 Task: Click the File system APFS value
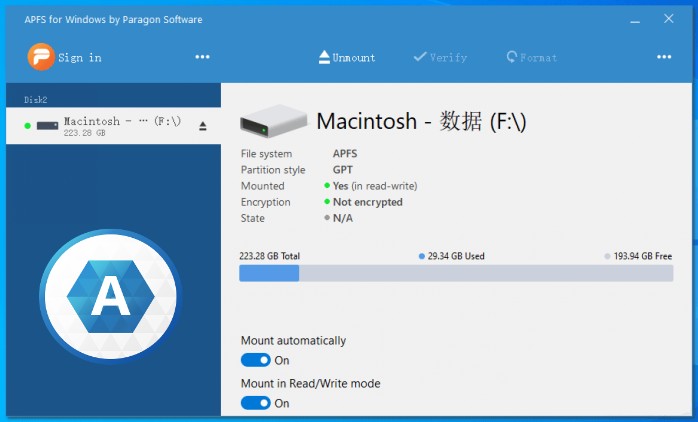tap(345, 154)
